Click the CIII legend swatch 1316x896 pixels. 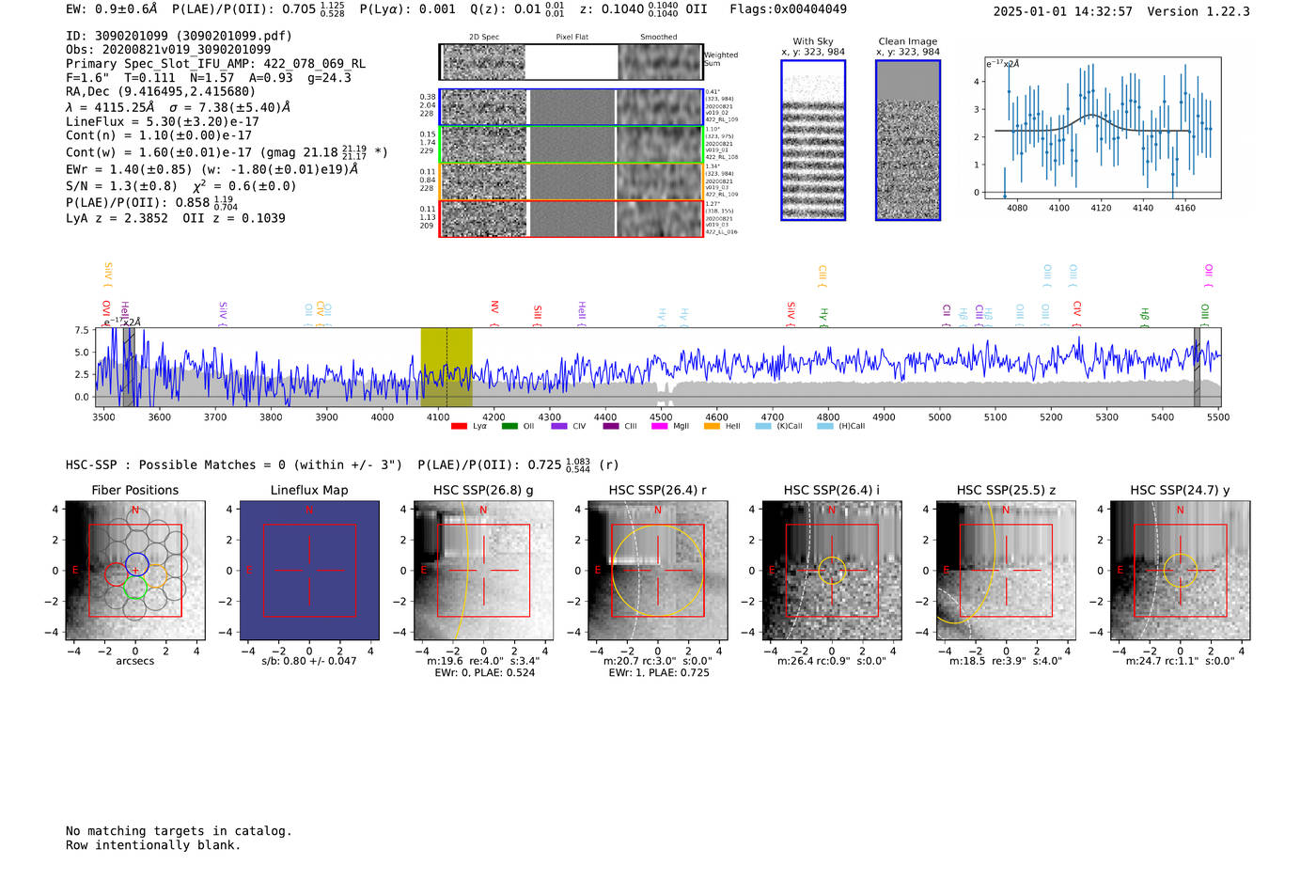click(x=611, y=426)
